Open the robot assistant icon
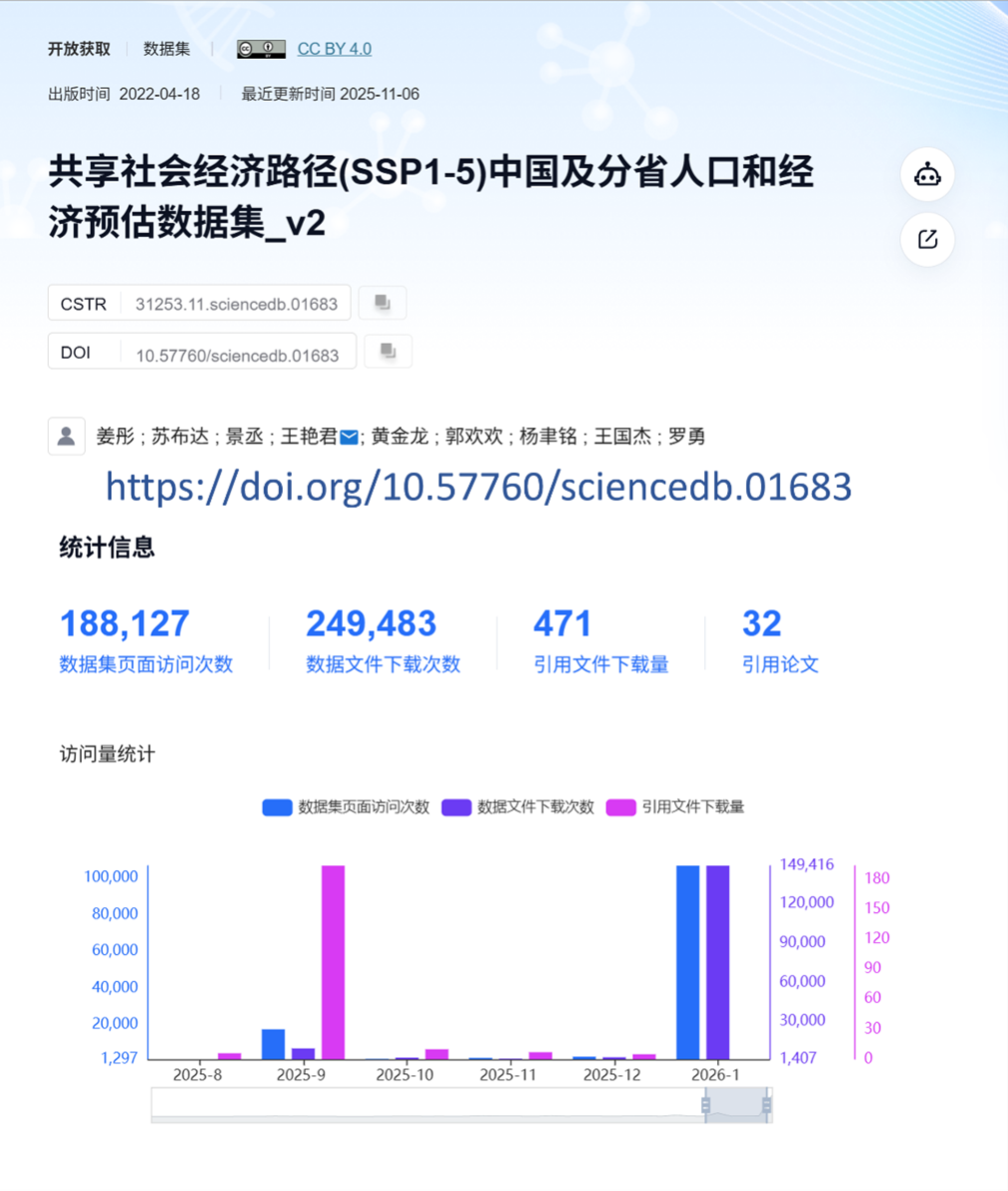 [927, 175]
